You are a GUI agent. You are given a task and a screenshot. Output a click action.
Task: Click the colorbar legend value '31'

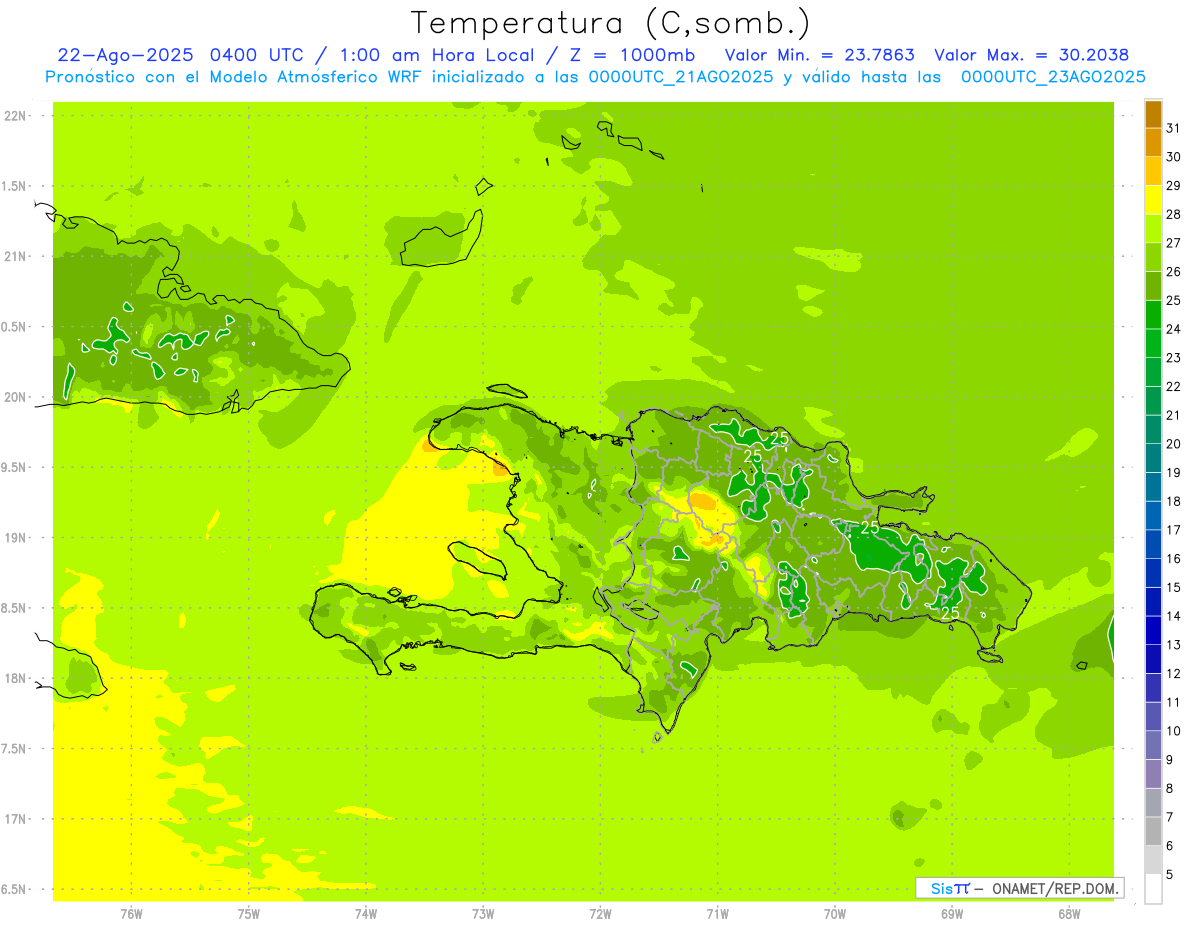1174,128
